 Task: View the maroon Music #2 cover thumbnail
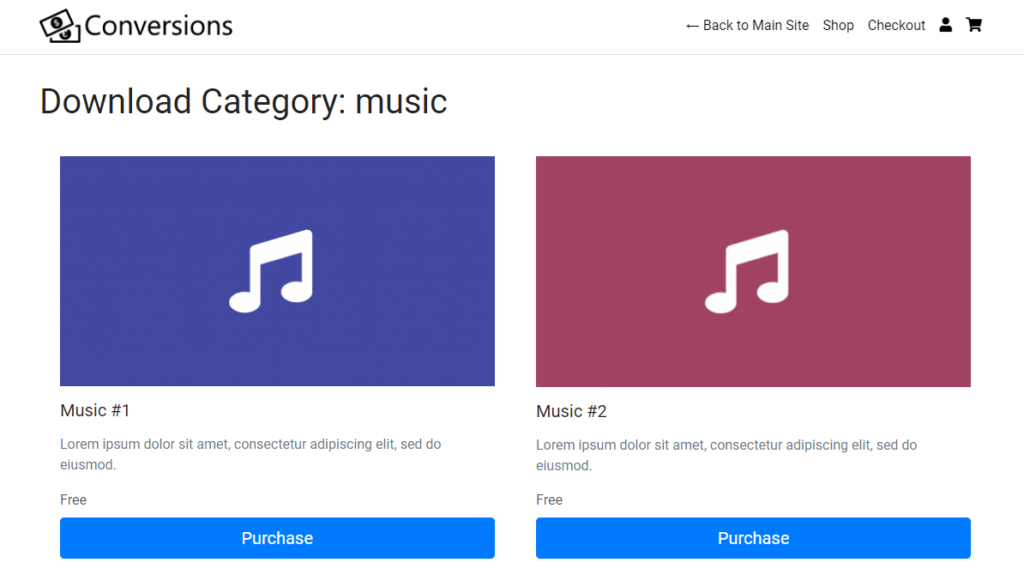click(x=753, y=270)
